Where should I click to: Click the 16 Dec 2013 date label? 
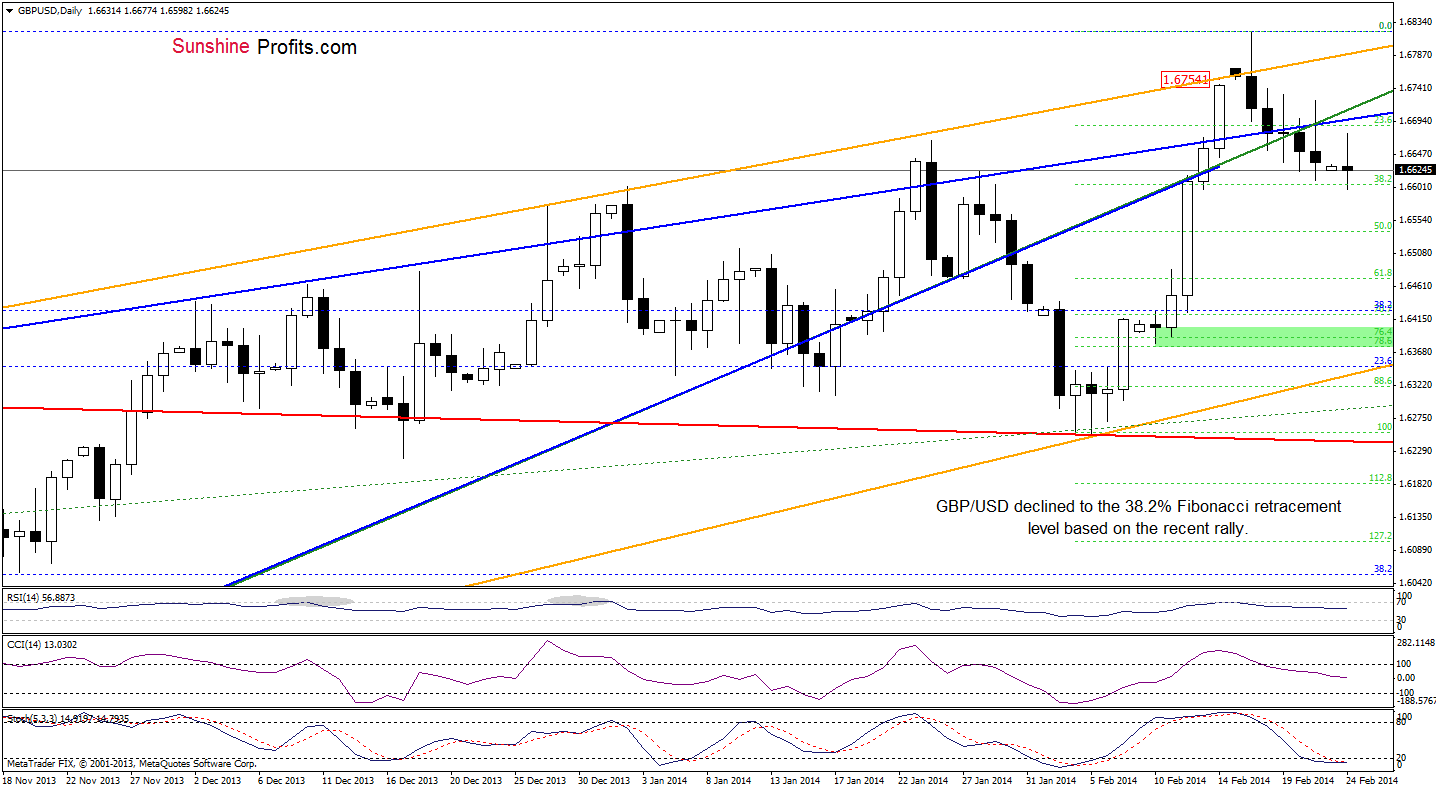click(412, 780)
